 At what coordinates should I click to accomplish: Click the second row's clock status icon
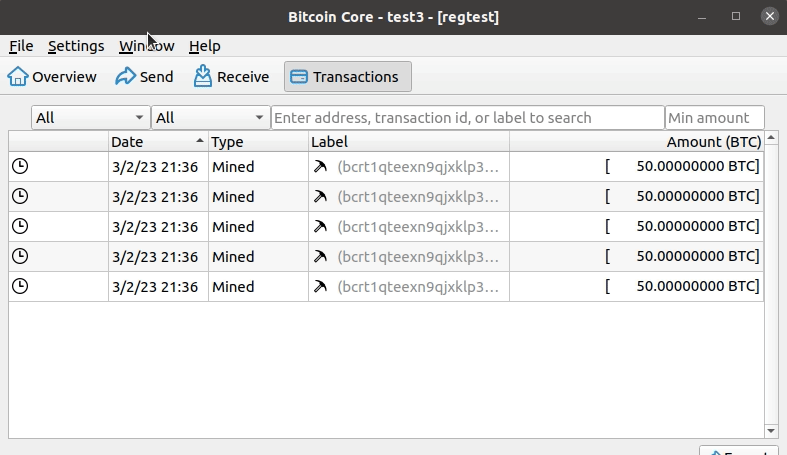click(20, 196)
